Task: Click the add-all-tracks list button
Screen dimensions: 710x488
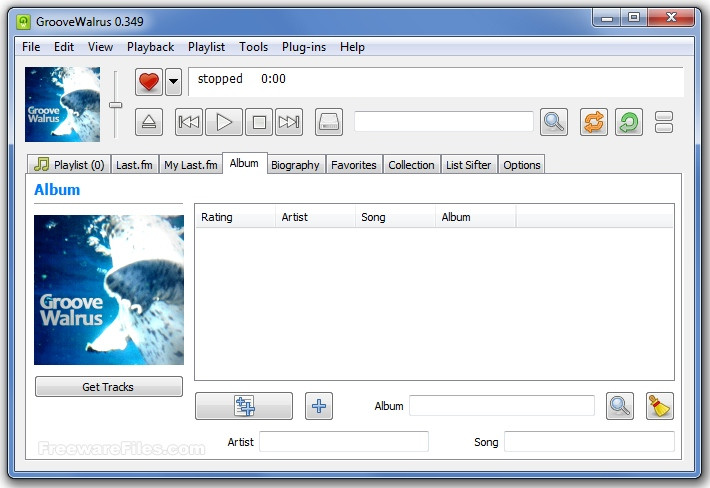Action: point(244,406)
